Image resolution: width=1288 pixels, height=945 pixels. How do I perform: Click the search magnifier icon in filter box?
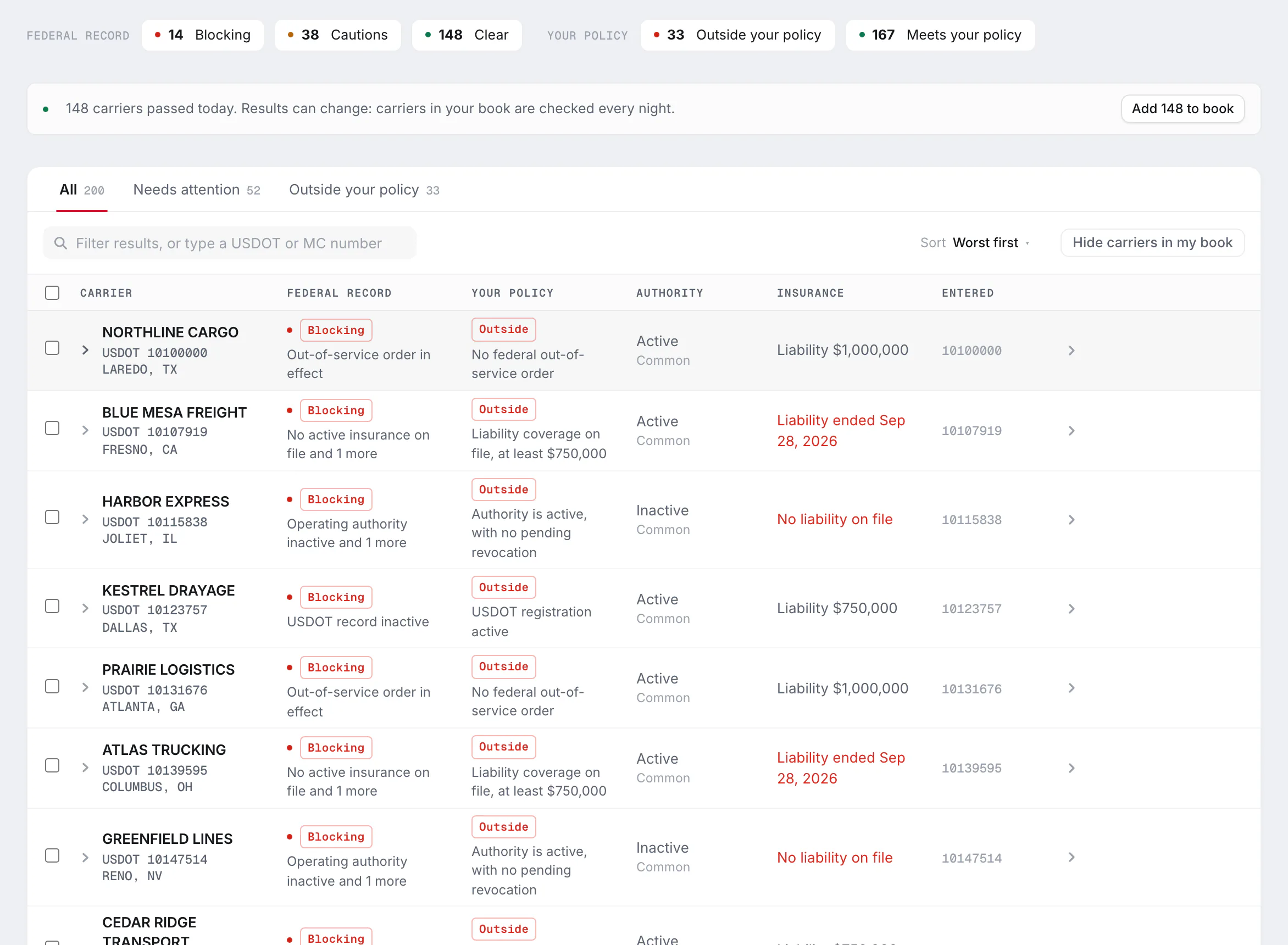(60, 243)
